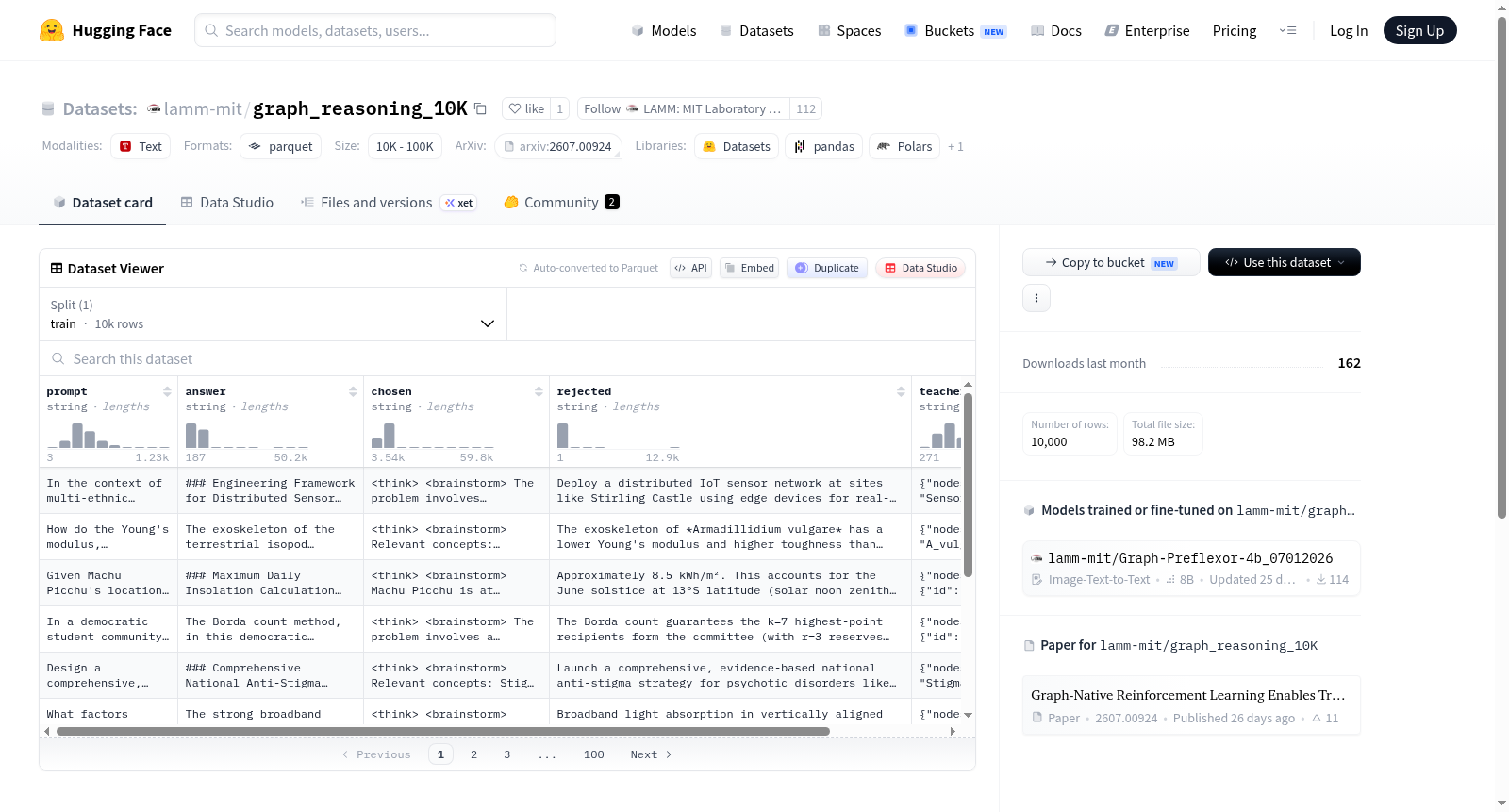
Task: Click the table's vertical scrollbar
Action: coord(968,486)
